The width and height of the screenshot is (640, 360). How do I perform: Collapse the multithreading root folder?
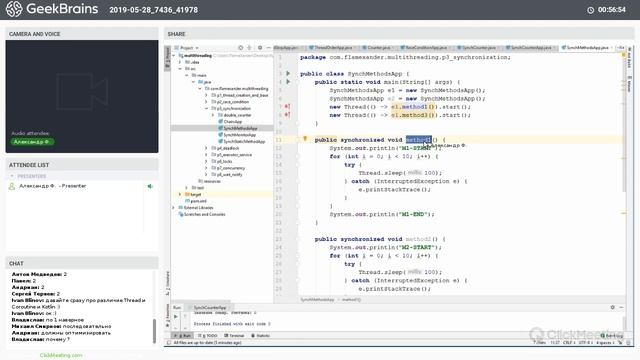(174, 56)
